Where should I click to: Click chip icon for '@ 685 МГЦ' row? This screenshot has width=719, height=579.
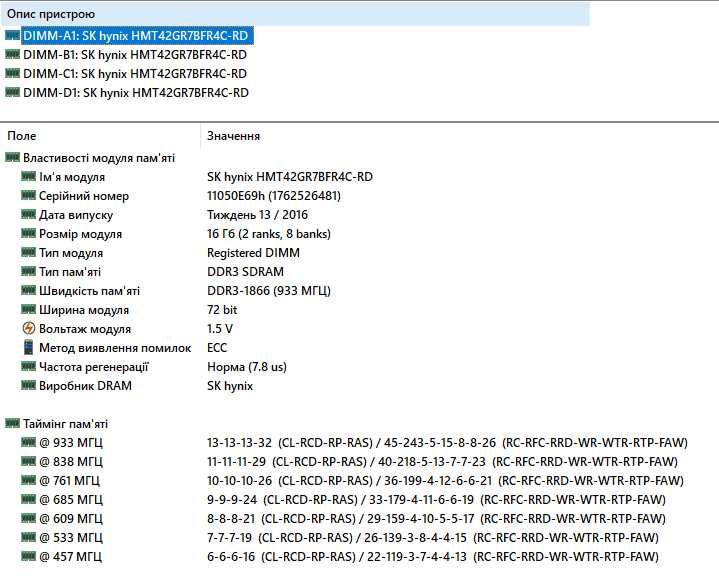click(28, 499)
